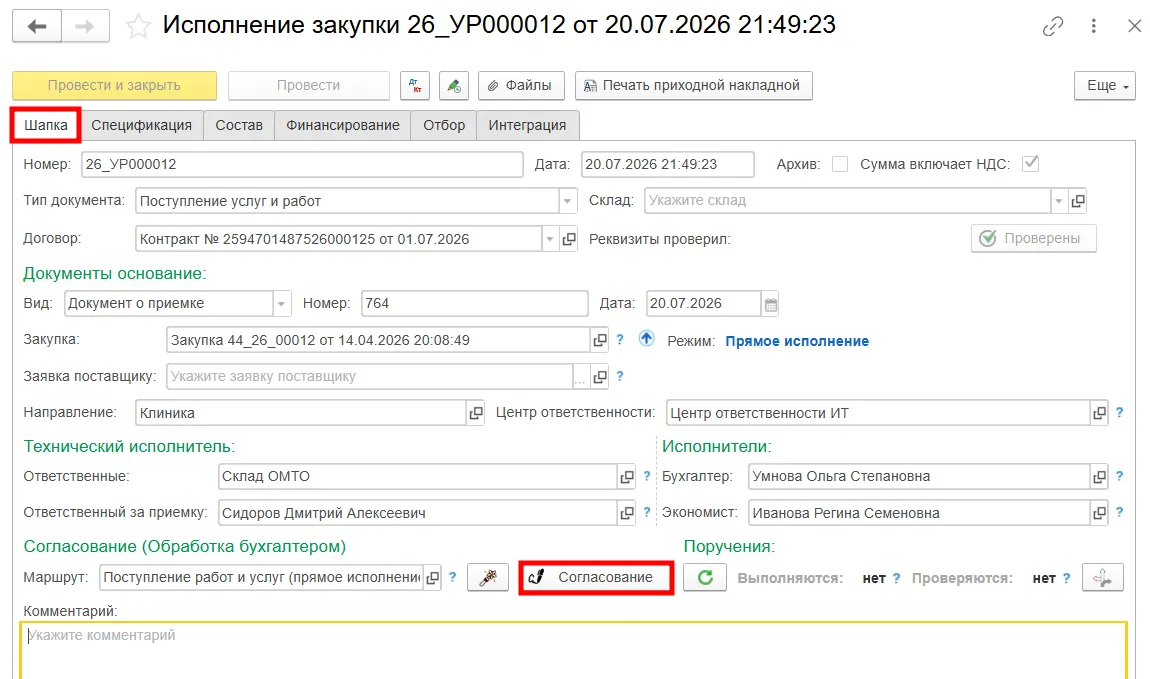Click the Проверены button
1150x679 pixels.
pyautogui.click(x=1033, y=238)
